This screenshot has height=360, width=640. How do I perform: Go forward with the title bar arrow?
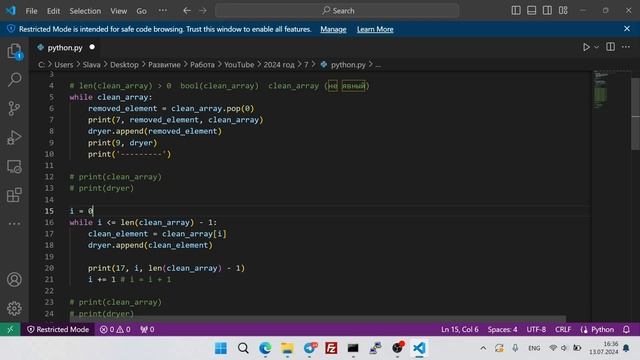click(203, 11)
